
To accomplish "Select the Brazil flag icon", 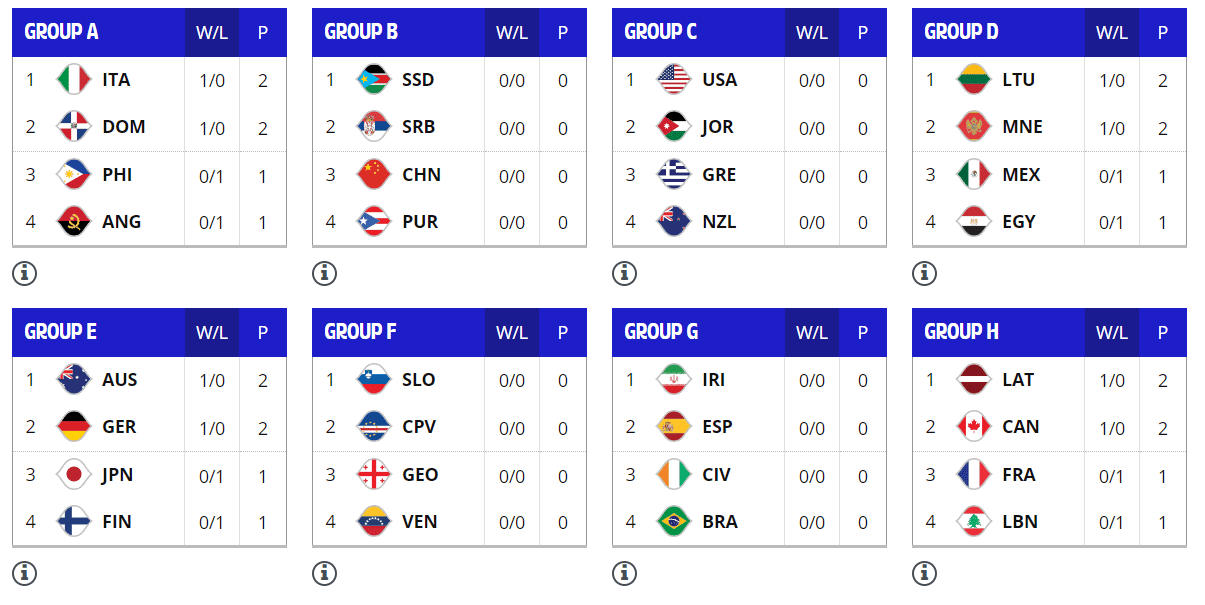I will pos(674,522).
